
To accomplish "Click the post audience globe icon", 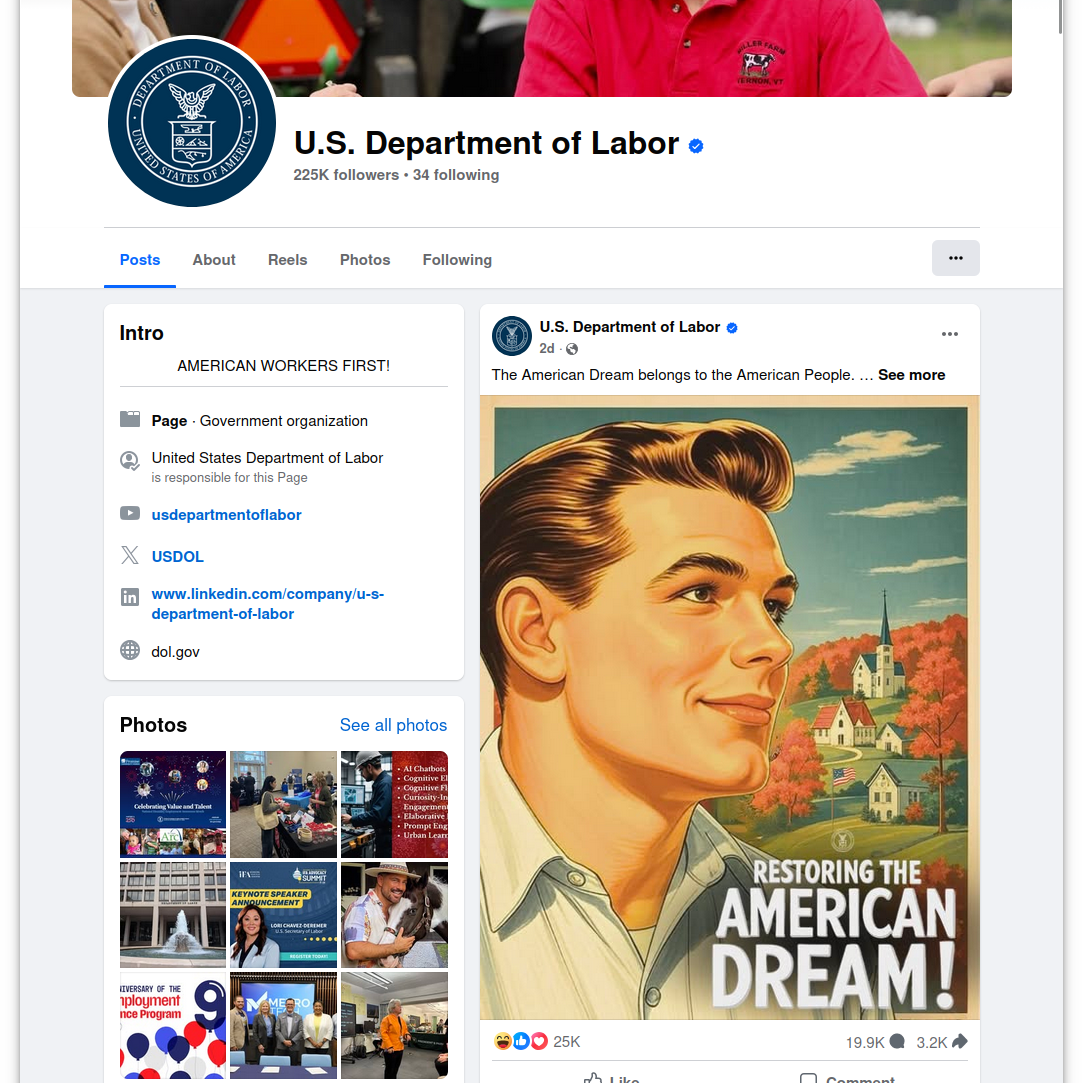I will [x=571, y=349].
